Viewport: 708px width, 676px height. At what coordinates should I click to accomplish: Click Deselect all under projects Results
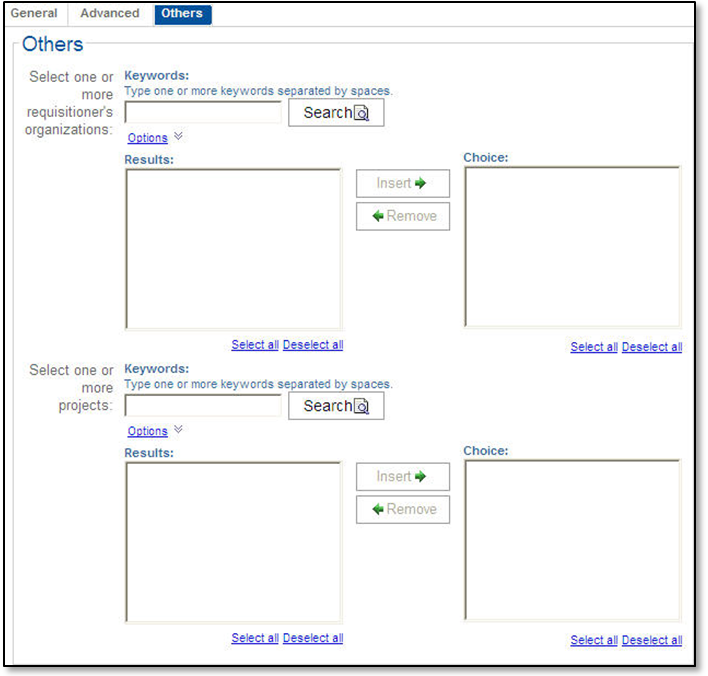point(313,638)
